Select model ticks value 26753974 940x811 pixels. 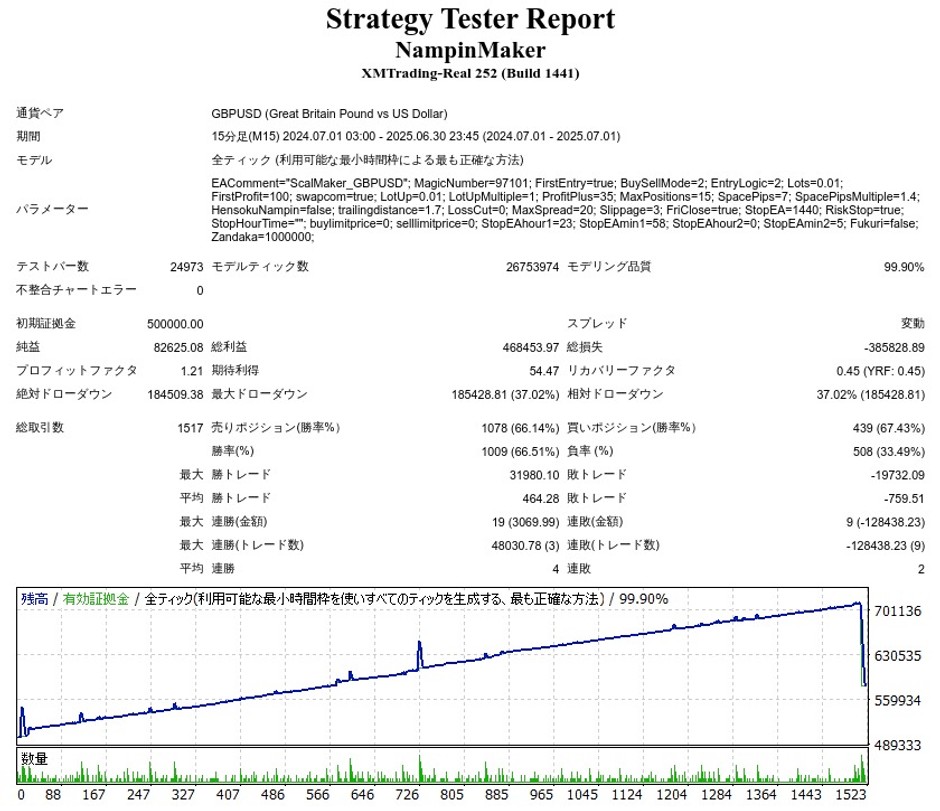(x=532, y=267)
